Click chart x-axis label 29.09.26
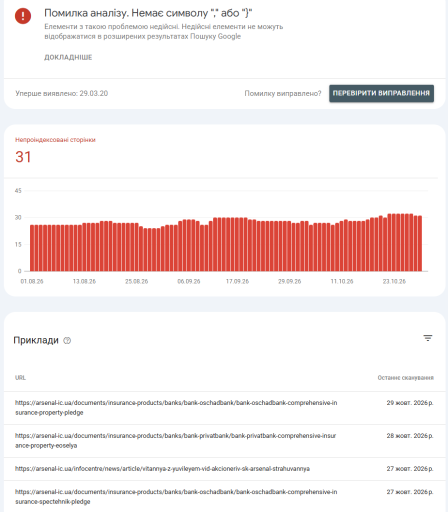Image resolution: width=448 pixels, height=512 pixels. [290, 281]
